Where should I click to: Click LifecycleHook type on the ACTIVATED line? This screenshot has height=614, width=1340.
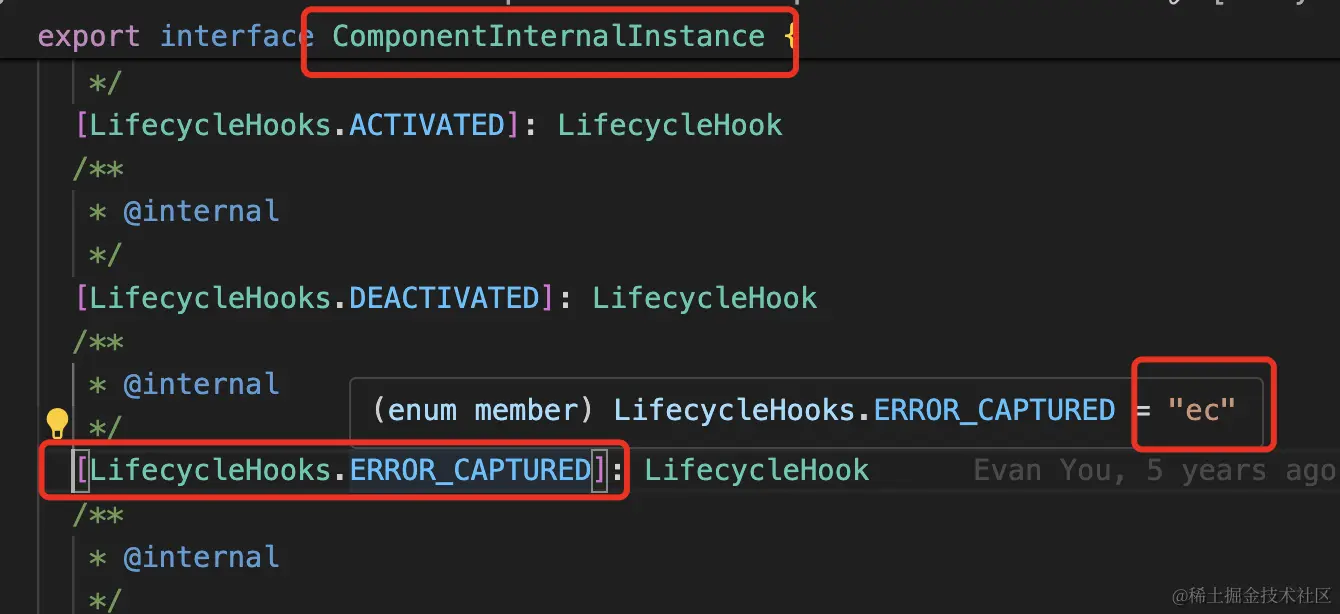point(670,125)
